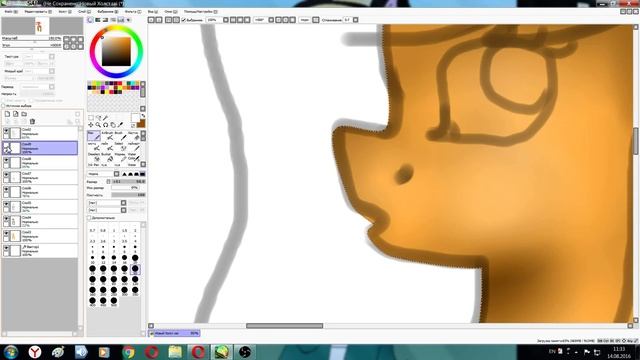Click the foreground color swatch

[x=135, y=118]
